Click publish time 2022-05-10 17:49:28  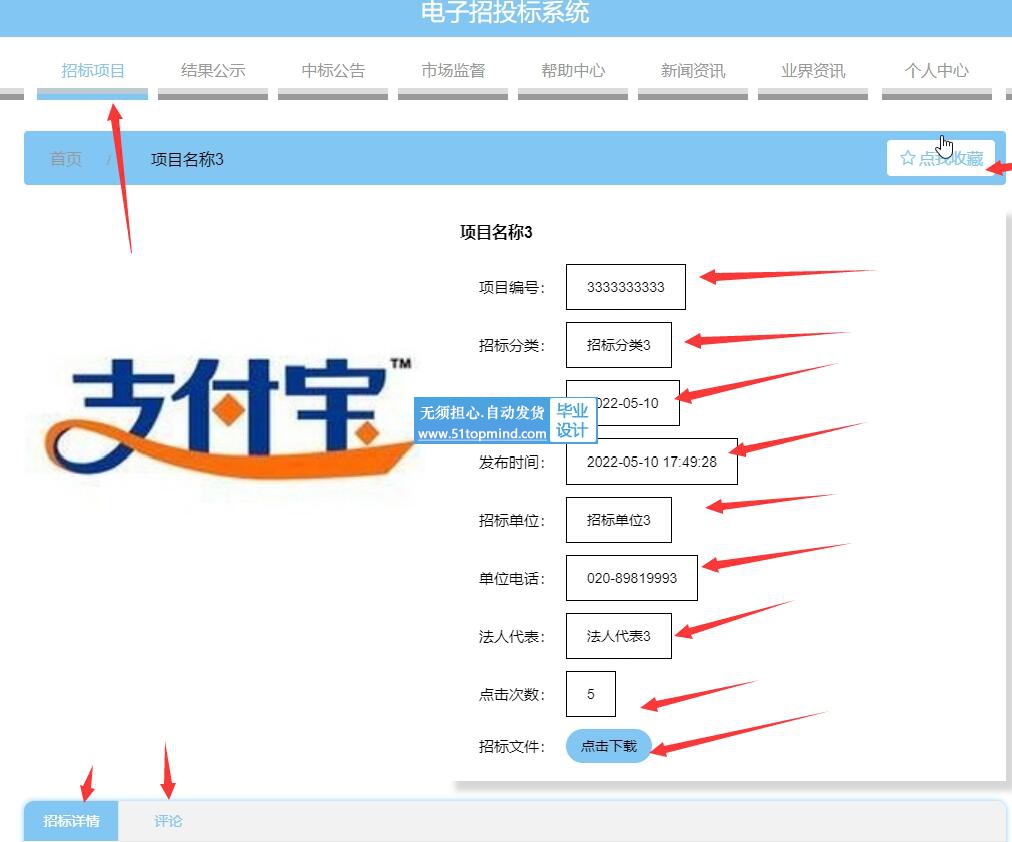[652, 462]
